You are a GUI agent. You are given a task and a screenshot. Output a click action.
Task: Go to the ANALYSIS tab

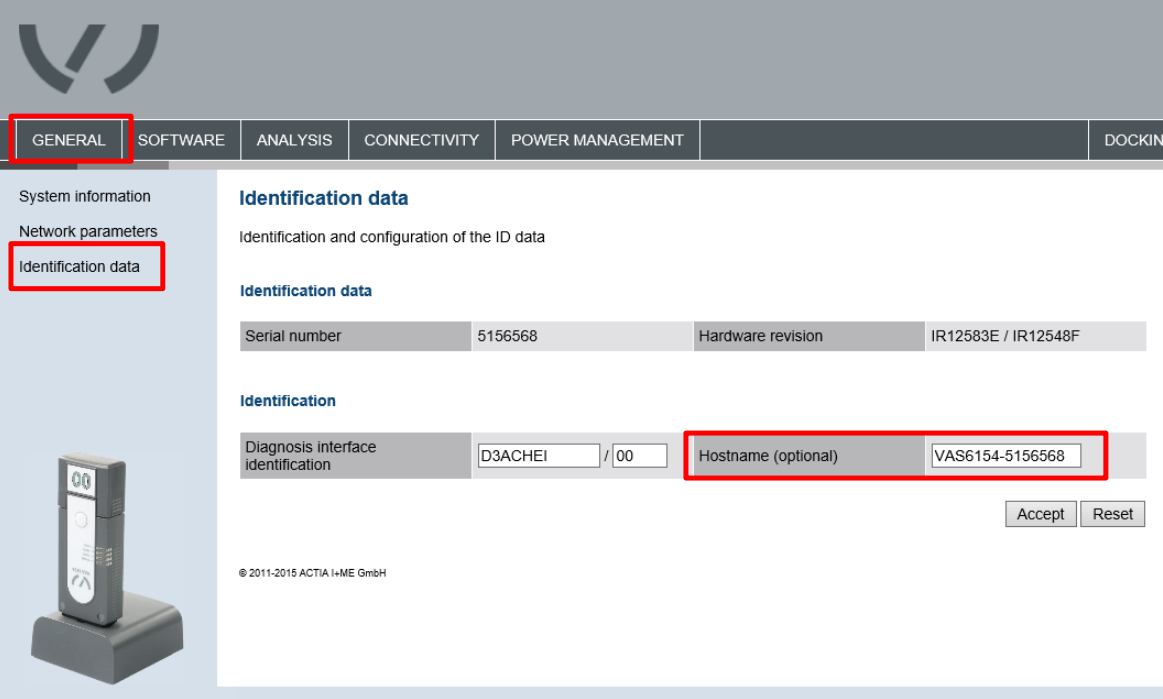pos(294,140)
